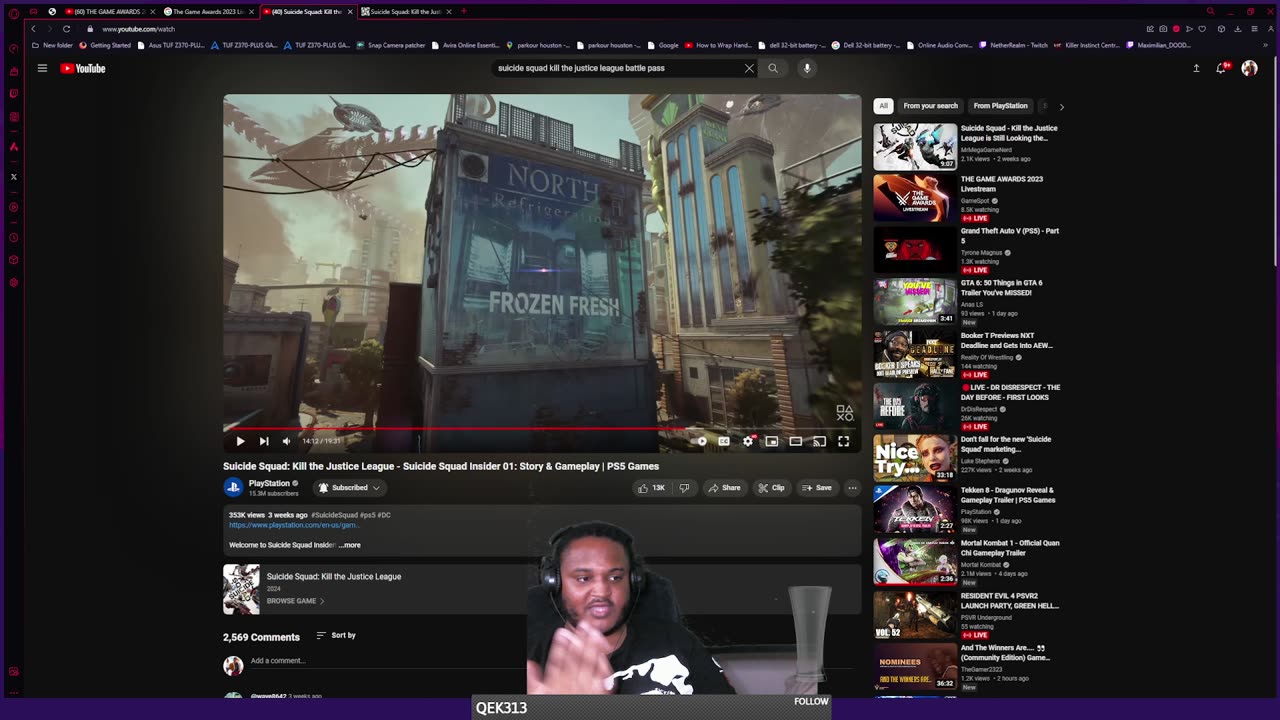
Task: Share the Suicide Squad video
Action: pos(724,488)
